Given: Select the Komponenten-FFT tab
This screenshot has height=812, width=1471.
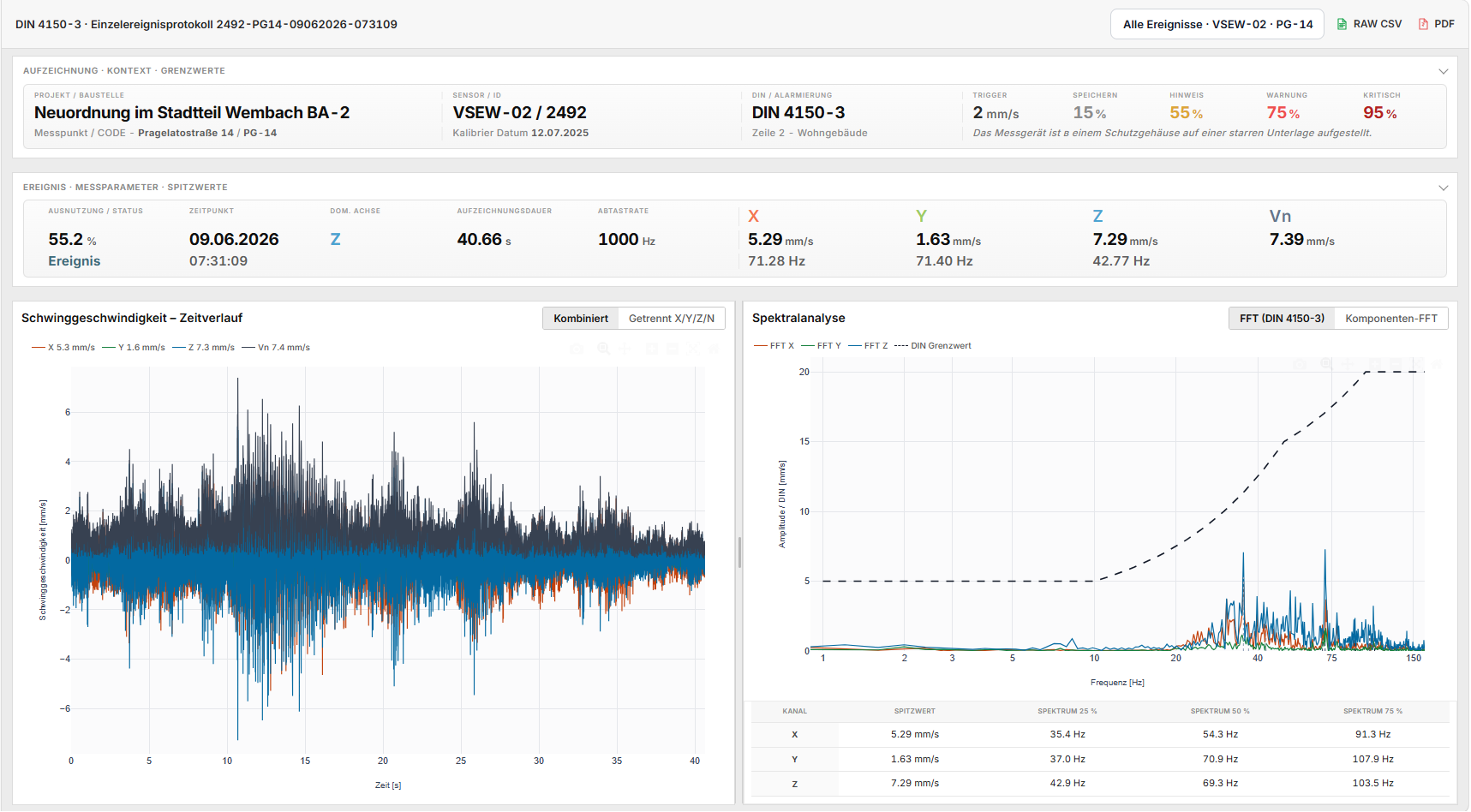Looking at the screenshot, I should (x=1391, y=319).
